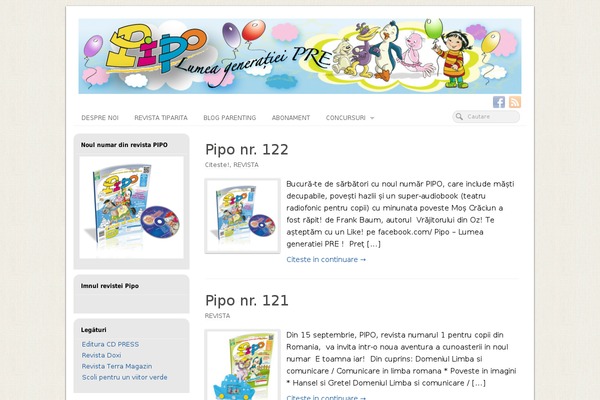Expand the CONCURSURI dropdown arrow
This screenshot has width=600, height=400.
(372, 118)
